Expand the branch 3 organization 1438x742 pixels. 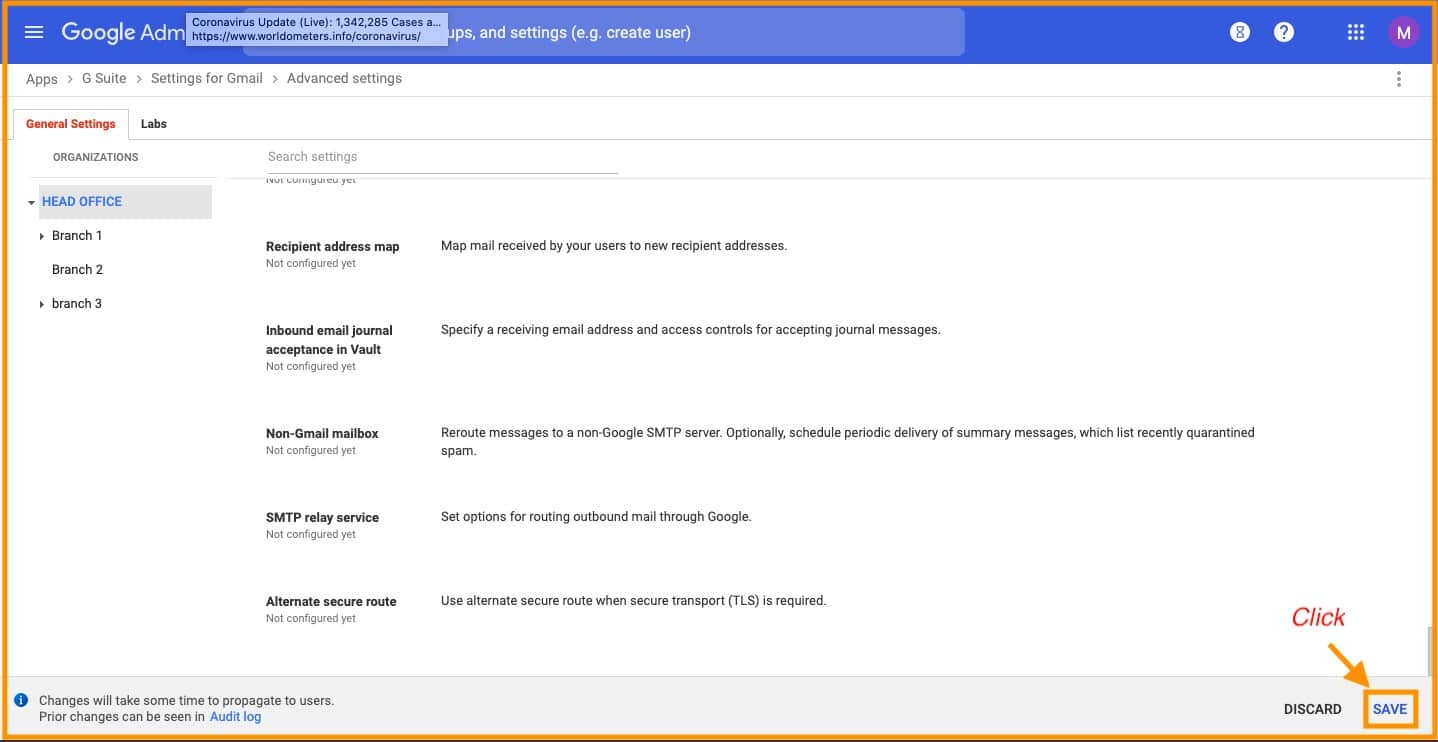click(x=42, y=304)
